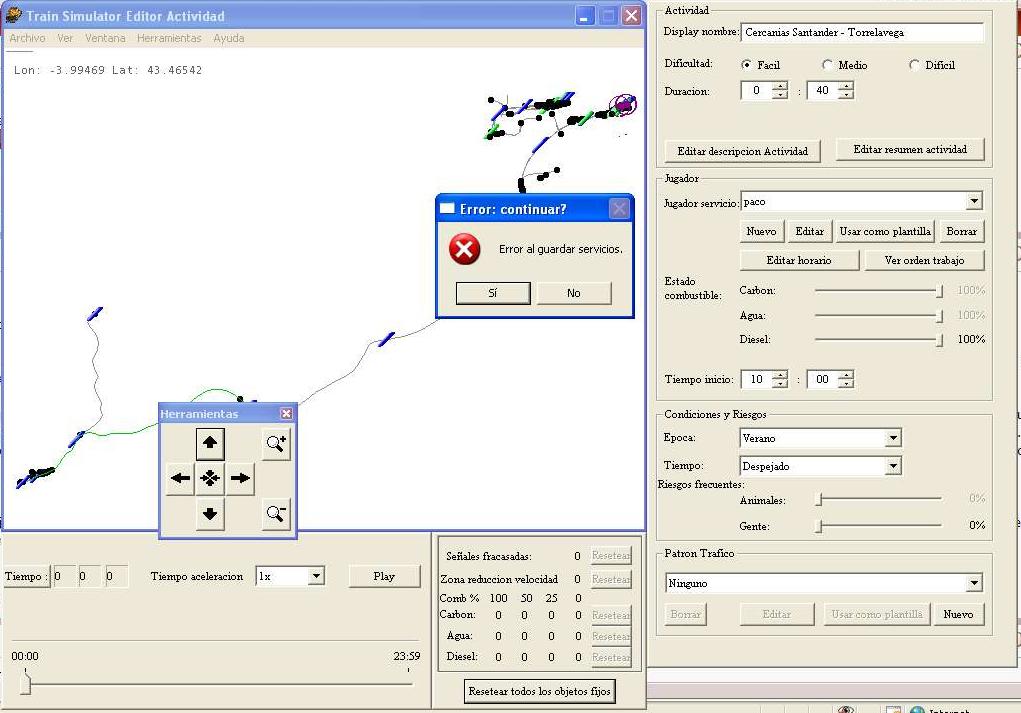
Task: Open the Tiempo aceleracion dropdown
Action: (315, 576)
